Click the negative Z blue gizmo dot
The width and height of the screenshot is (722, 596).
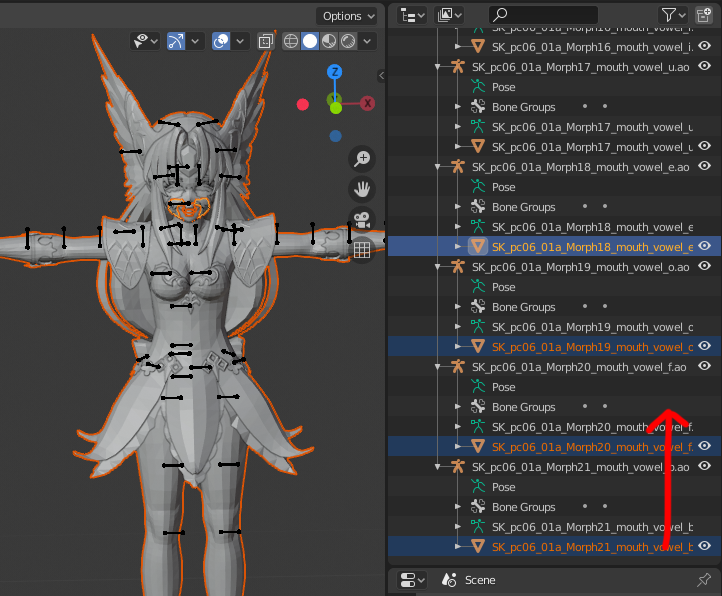[335, 136]
